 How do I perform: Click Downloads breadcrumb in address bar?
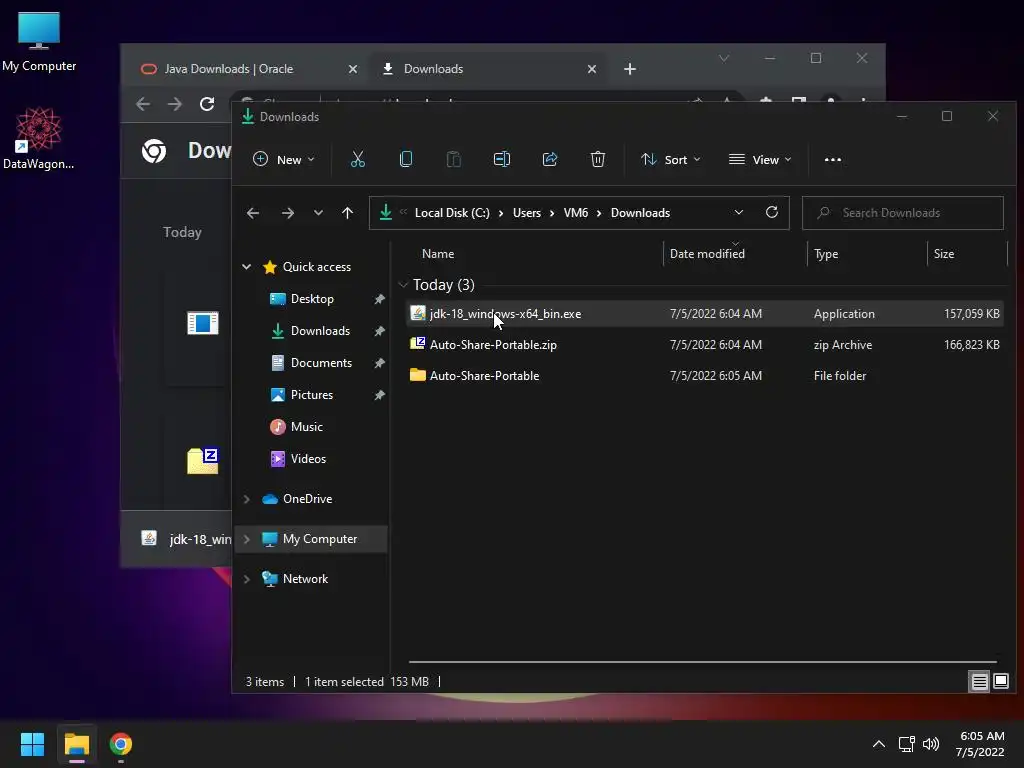[x=640, y=213]
